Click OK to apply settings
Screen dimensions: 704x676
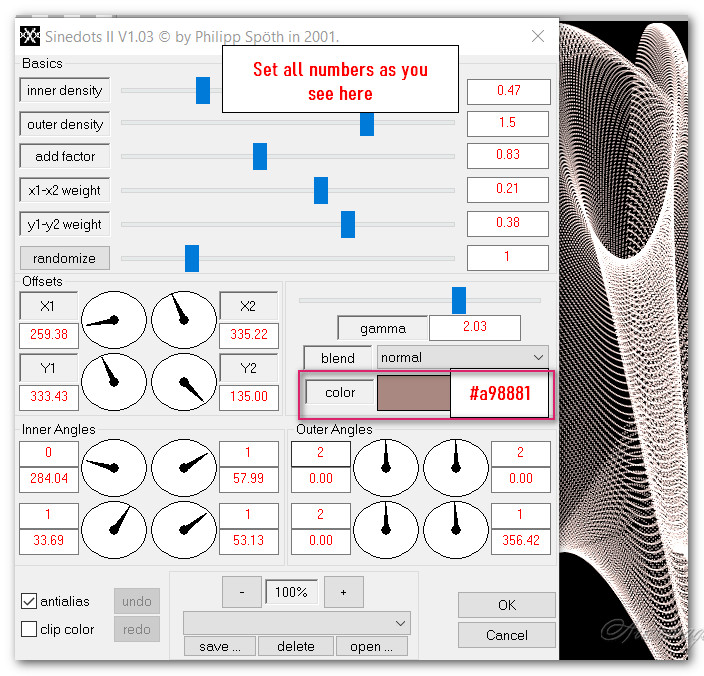click(506, 605)
